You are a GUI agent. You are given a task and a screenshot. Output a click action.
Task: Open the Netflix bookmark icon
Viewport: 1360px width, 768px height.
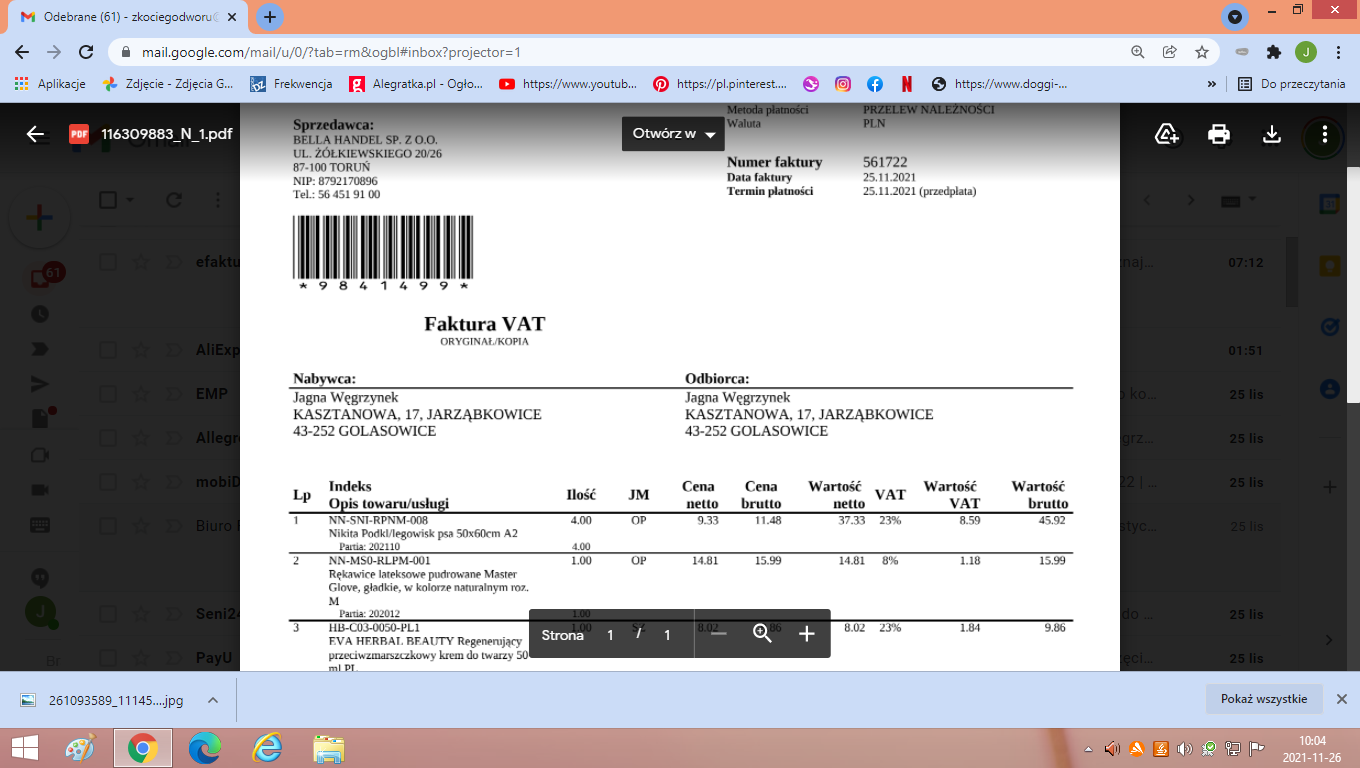[x=906, y=84]
